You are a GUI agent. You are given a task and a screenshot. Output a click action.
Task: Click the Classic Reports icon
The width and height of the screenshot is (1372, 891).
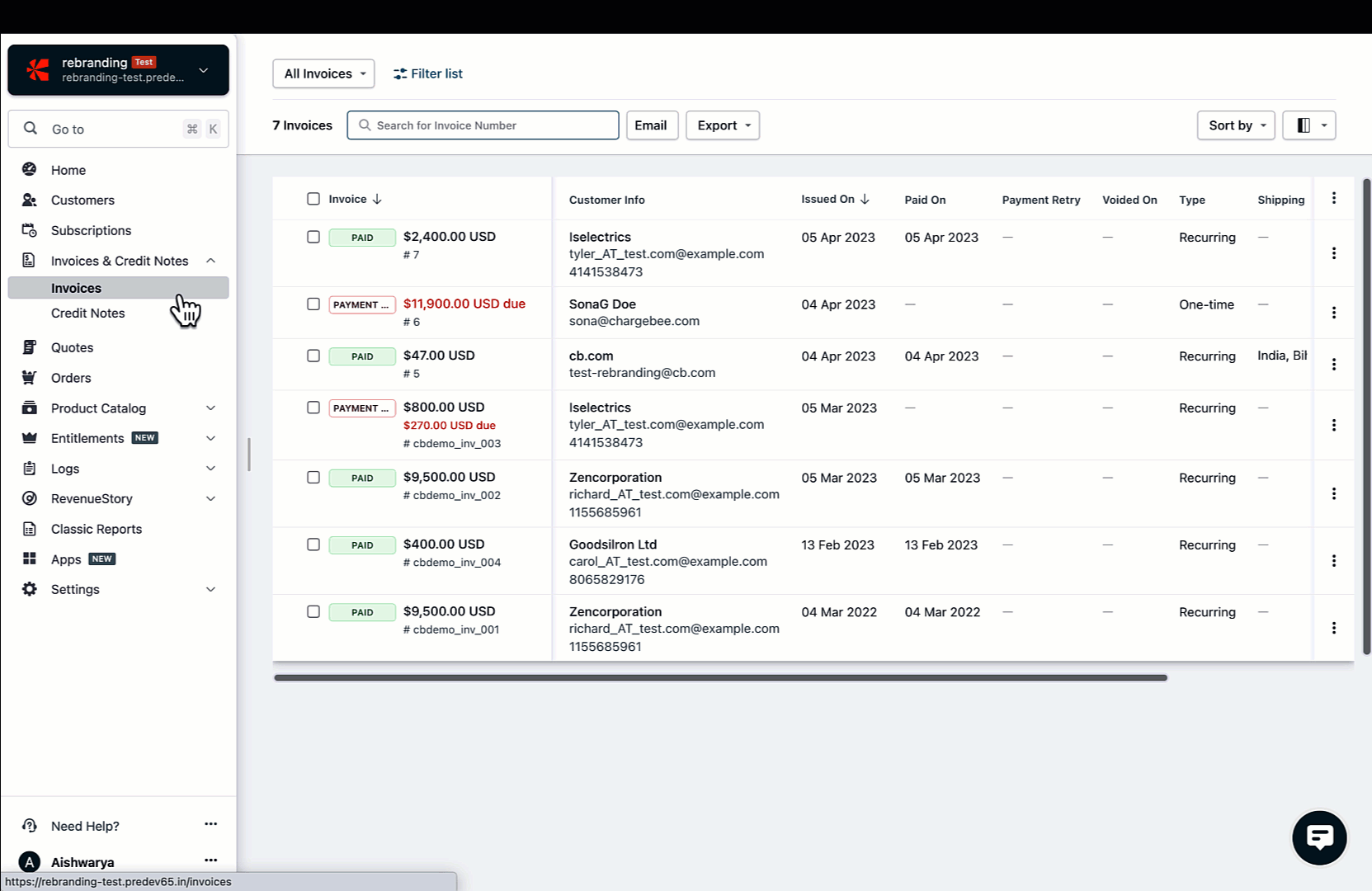30,529
